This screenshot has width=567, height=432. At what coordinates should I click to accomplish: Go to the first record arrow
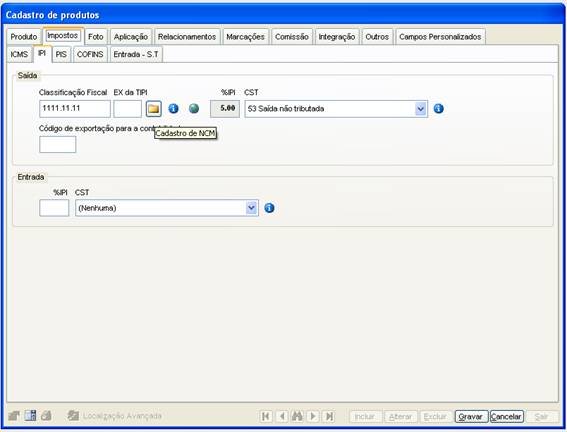pyautogui.click(x=266, y=416)
